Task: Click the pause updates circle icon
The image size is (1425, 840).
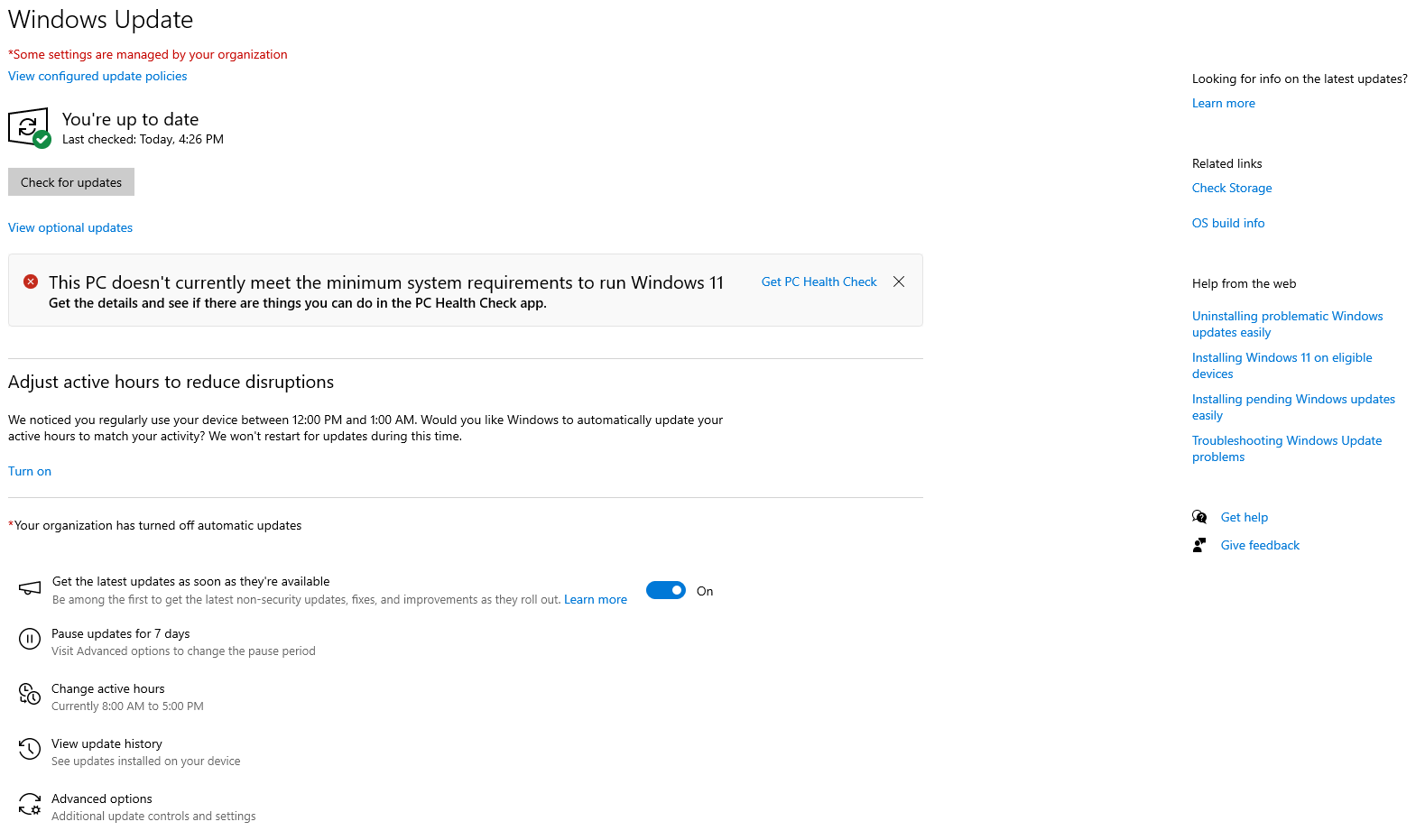Action: pyautogui.click(x=30, y=640)
